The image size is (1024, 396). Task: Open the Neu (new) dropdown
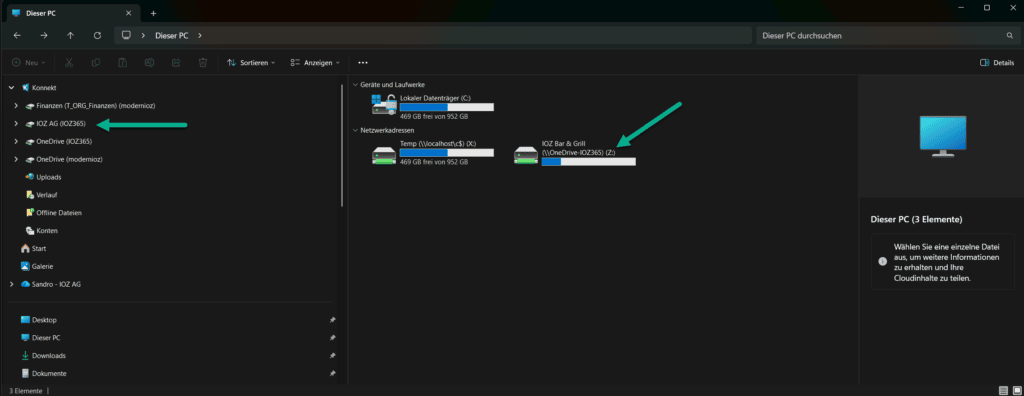pos(29,63)
